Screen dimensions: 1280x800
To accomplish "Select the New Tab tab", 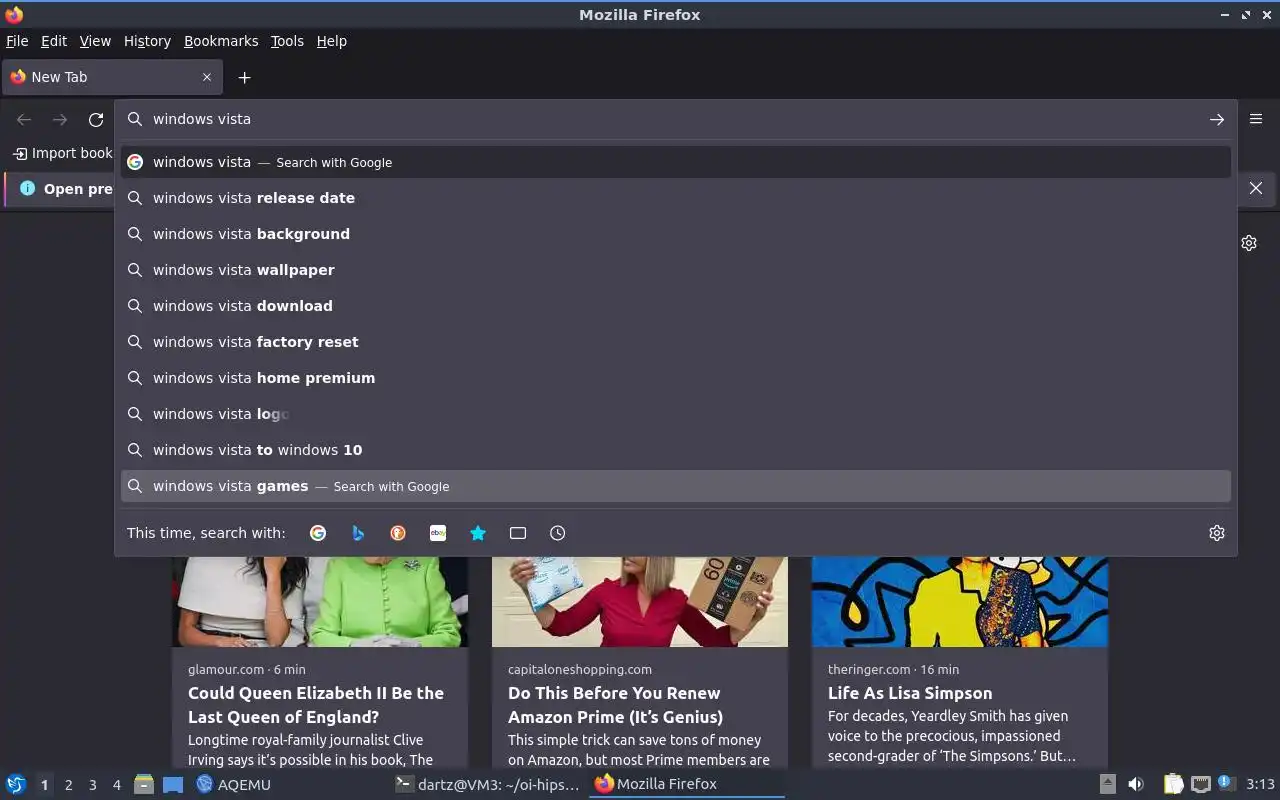I will tap(112, 77).
